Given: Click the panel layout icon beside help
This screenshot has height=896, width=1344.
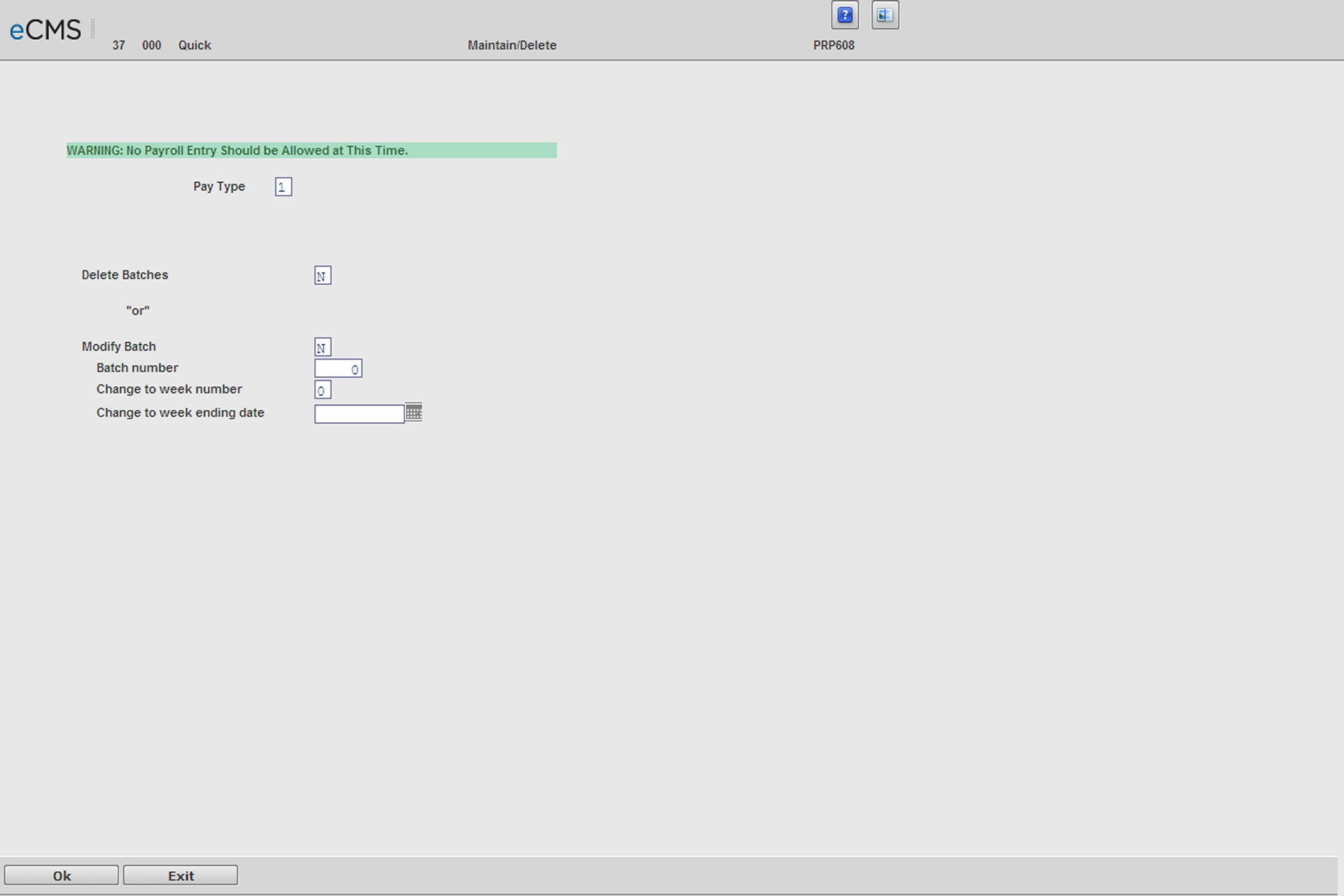Looking at the screenshot, I should pos(885,15).
